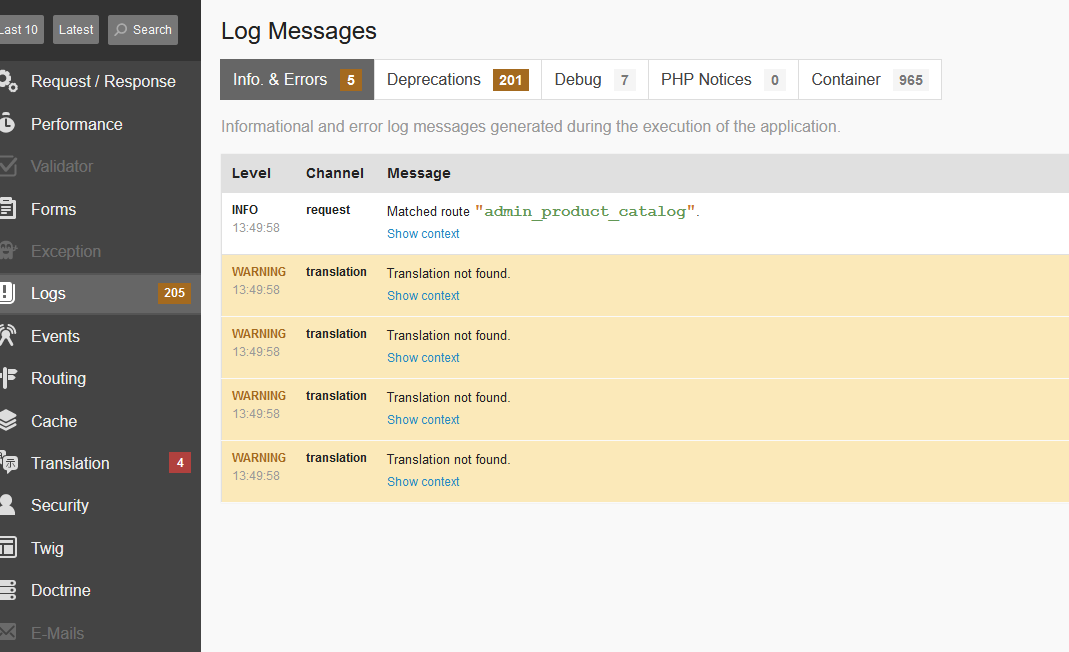The width and height of the screenshot is (1069, 652).
Task: Select the Routing signpost icon
Action: [x=8, y=378]
